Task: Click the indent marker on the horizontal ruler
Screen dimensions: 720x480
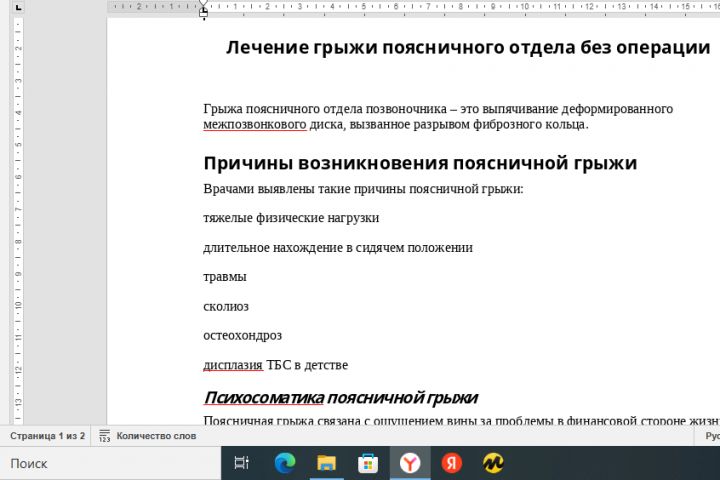Action: [203, 11]
